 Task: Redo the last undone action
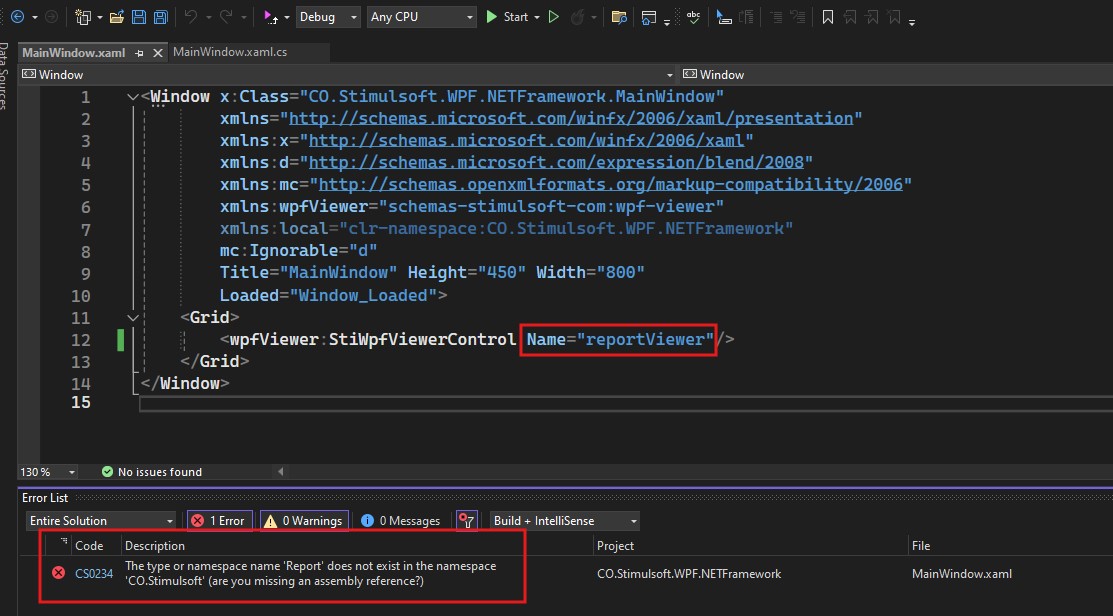tap(226, 16)
